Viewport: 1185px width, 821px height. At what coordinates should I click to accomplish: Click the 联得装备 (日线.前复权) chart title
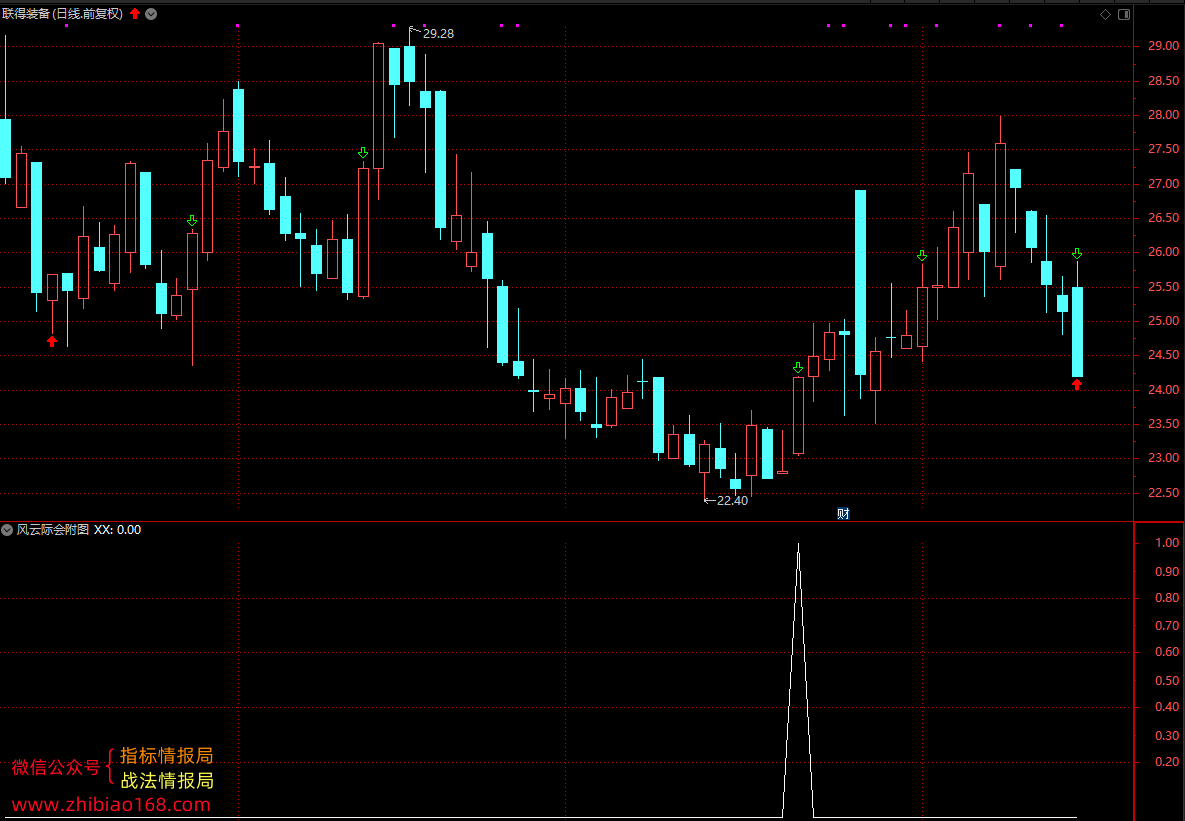pyautogui.click(x=63, y=14)
